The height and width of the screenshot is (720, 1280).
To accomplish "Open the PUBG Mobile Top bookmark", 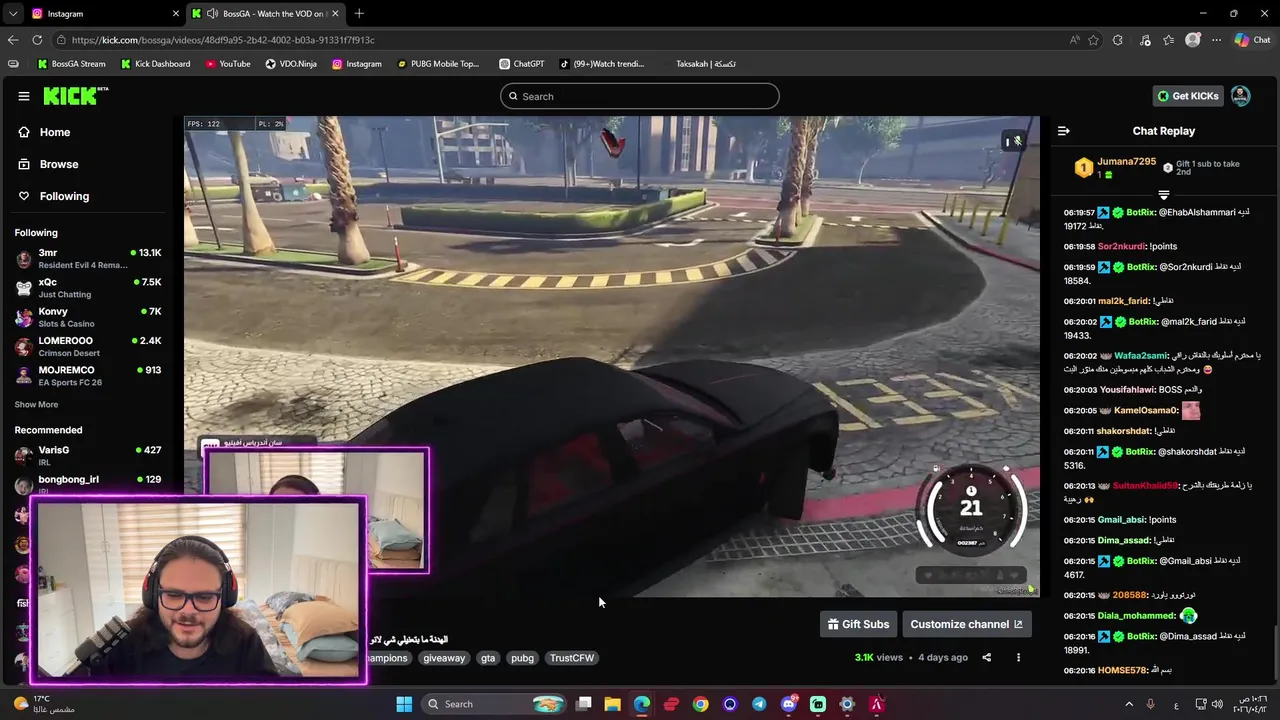I will pyautogui.click(x=438, y=64).
